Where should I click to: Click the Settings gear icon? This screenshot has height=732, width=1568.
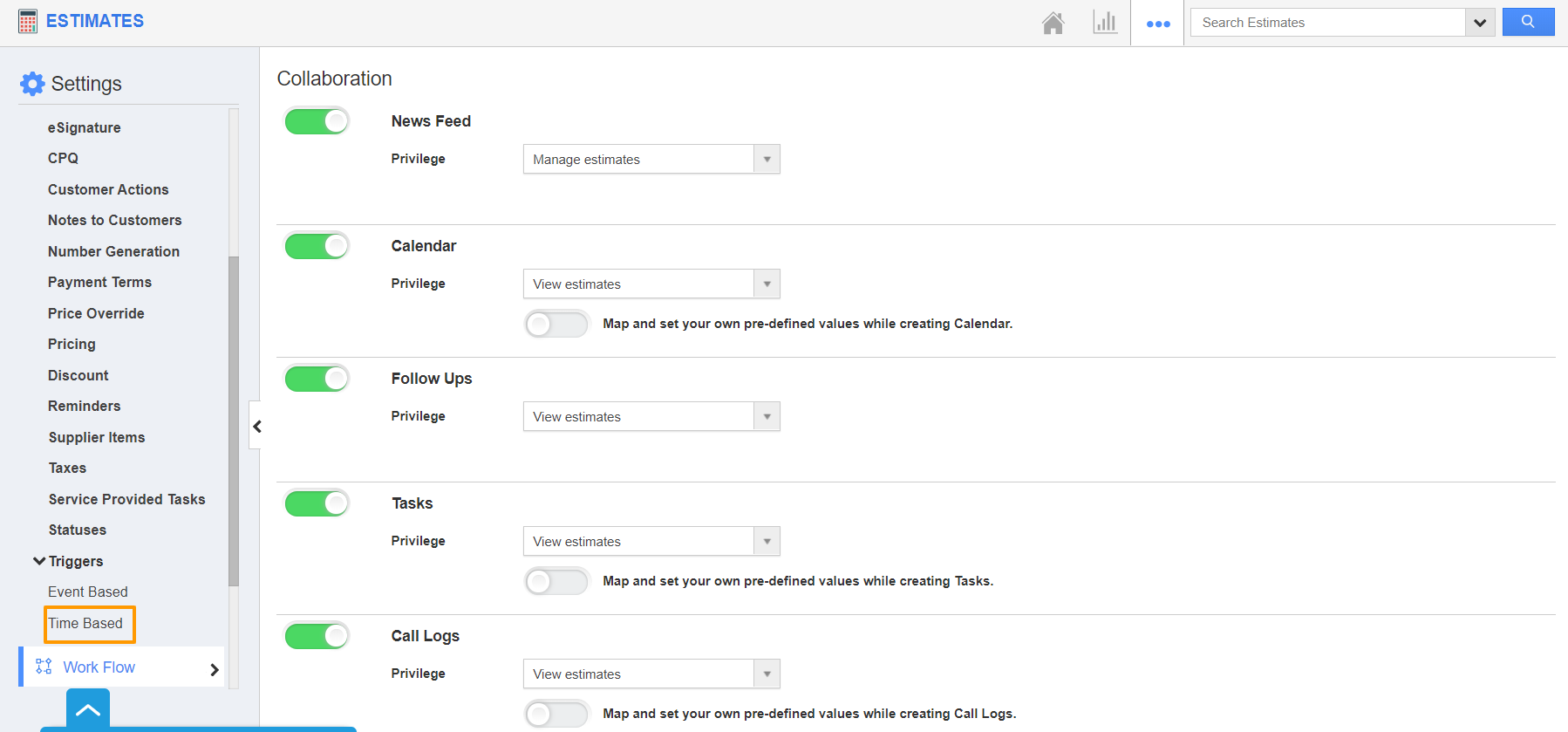point(32,84)
